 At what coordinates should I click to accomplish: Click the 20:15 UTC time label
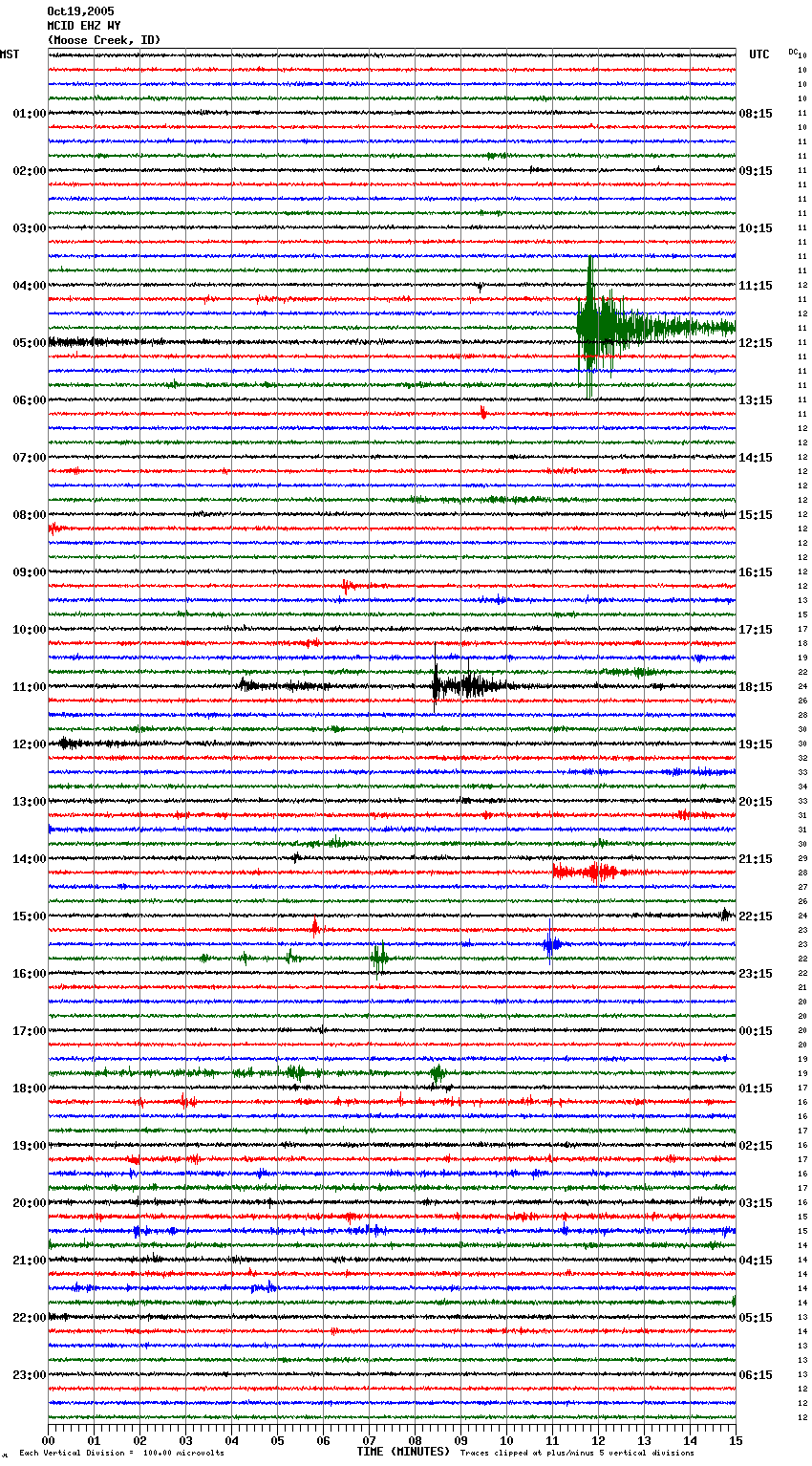click(756, 802)
